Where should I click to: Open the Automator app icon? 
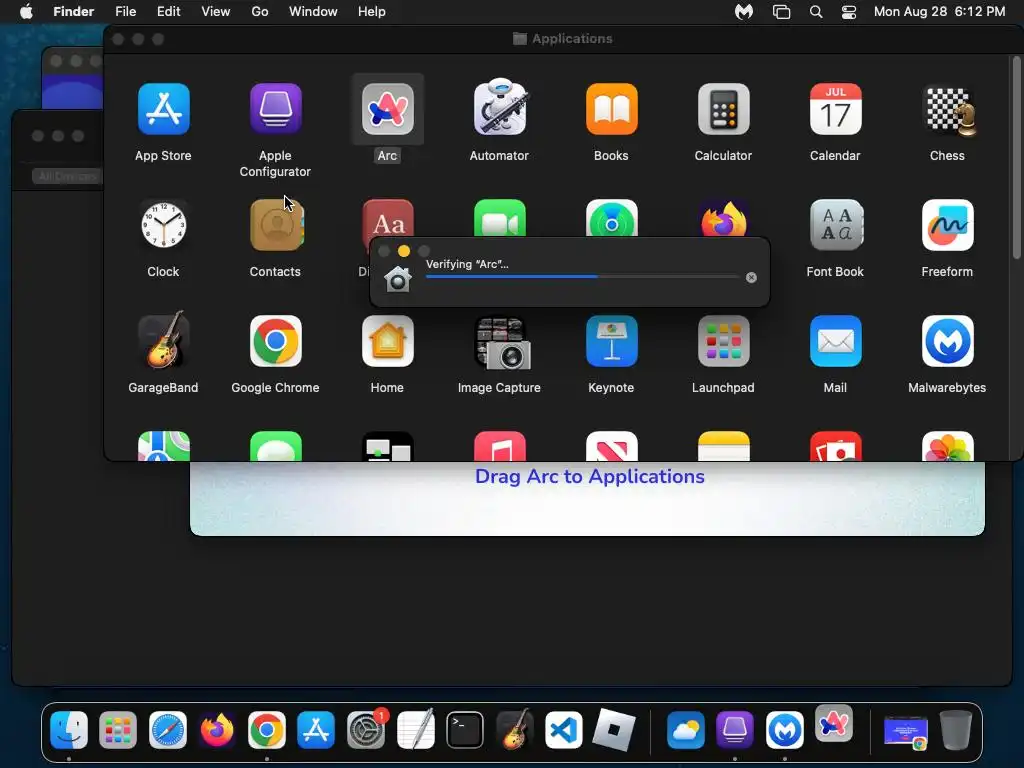[x=500, y=108]
